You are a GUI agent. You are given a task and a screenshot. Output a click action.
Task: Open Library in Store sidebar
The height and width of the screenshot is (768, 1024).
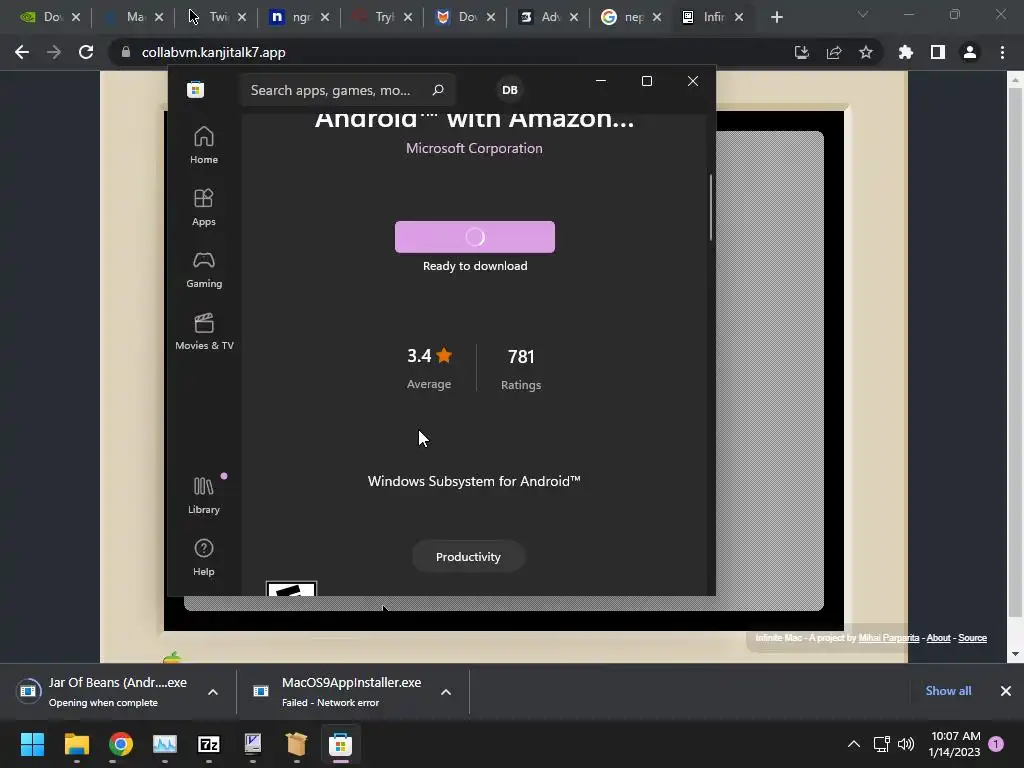(x=204, y=495)
